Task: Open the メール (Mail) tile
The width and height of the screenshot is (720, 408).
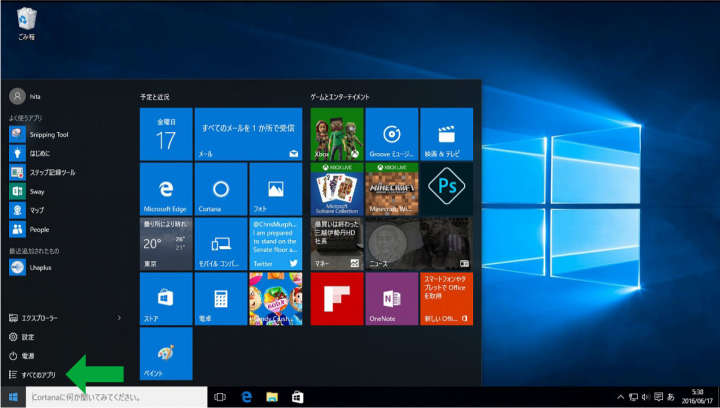Action: pos(248,134)
